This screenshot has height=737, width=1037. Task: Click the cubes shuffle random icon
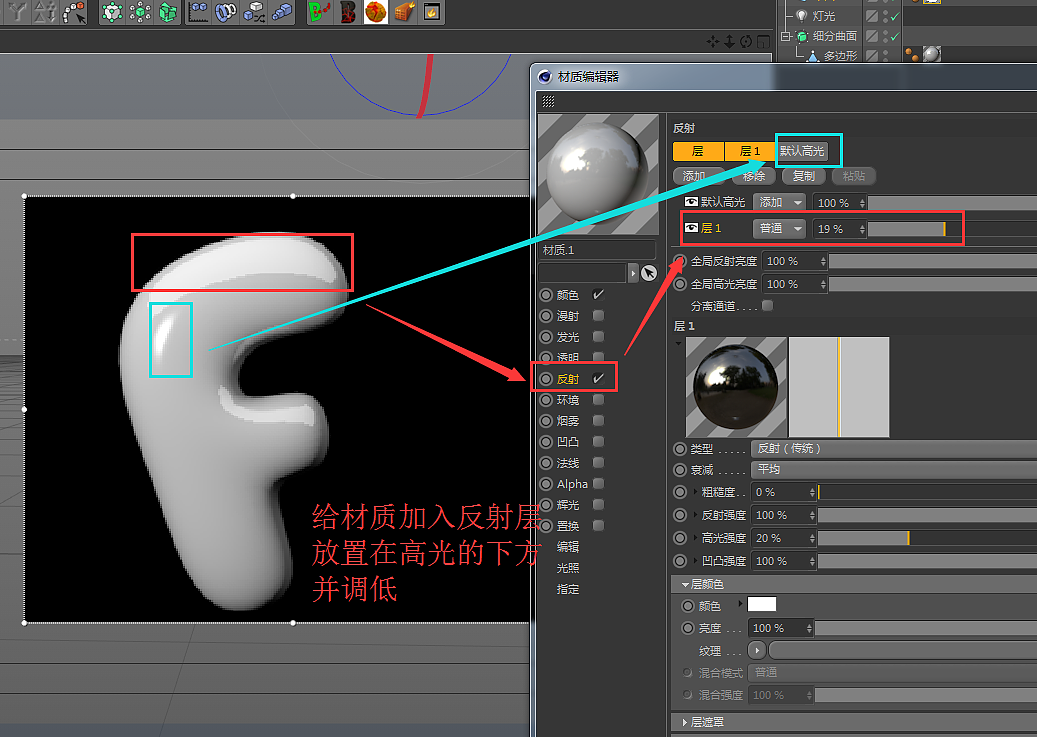point(254,12)
